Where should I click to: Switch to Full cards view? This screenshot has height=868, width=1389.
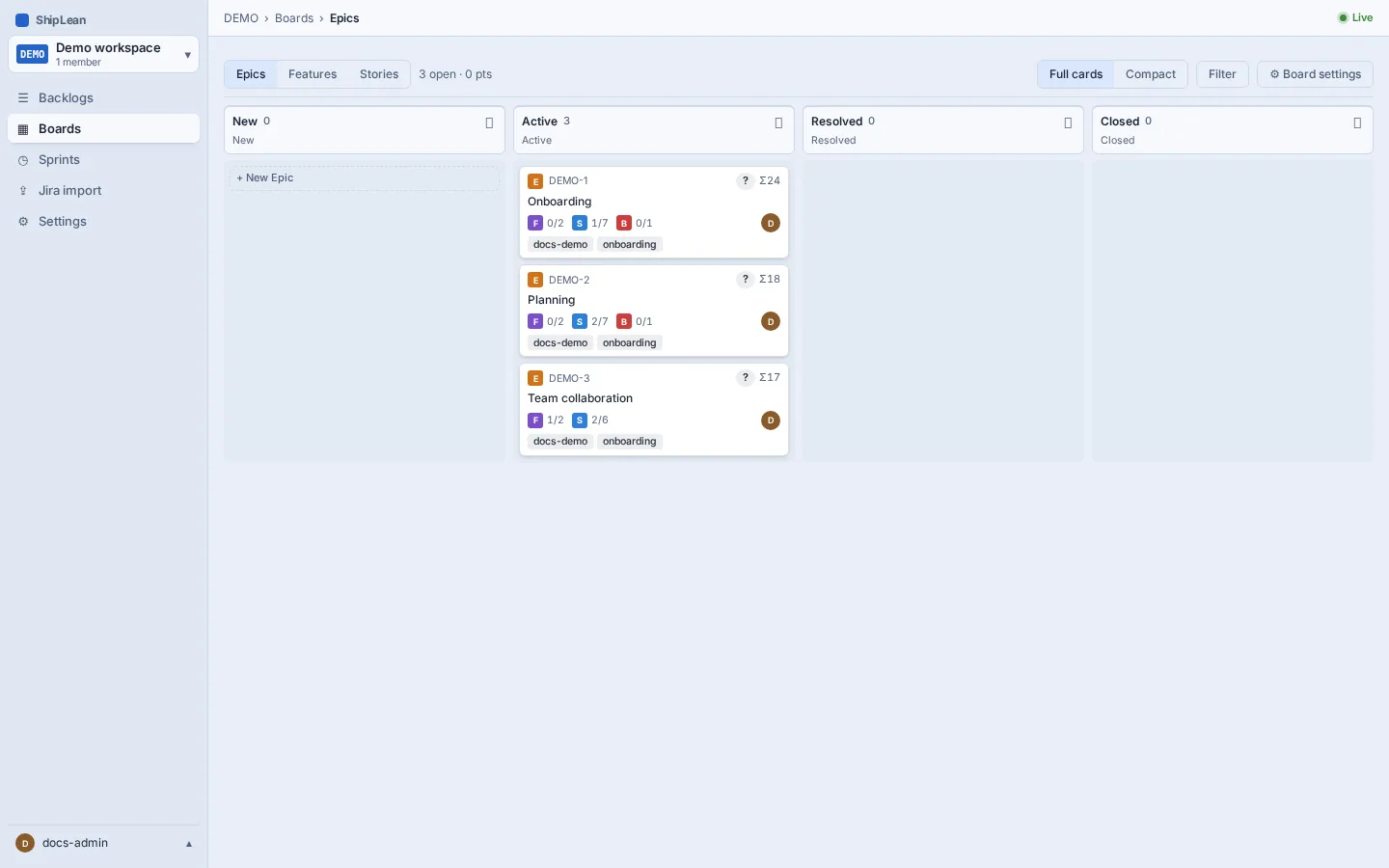1076,74
